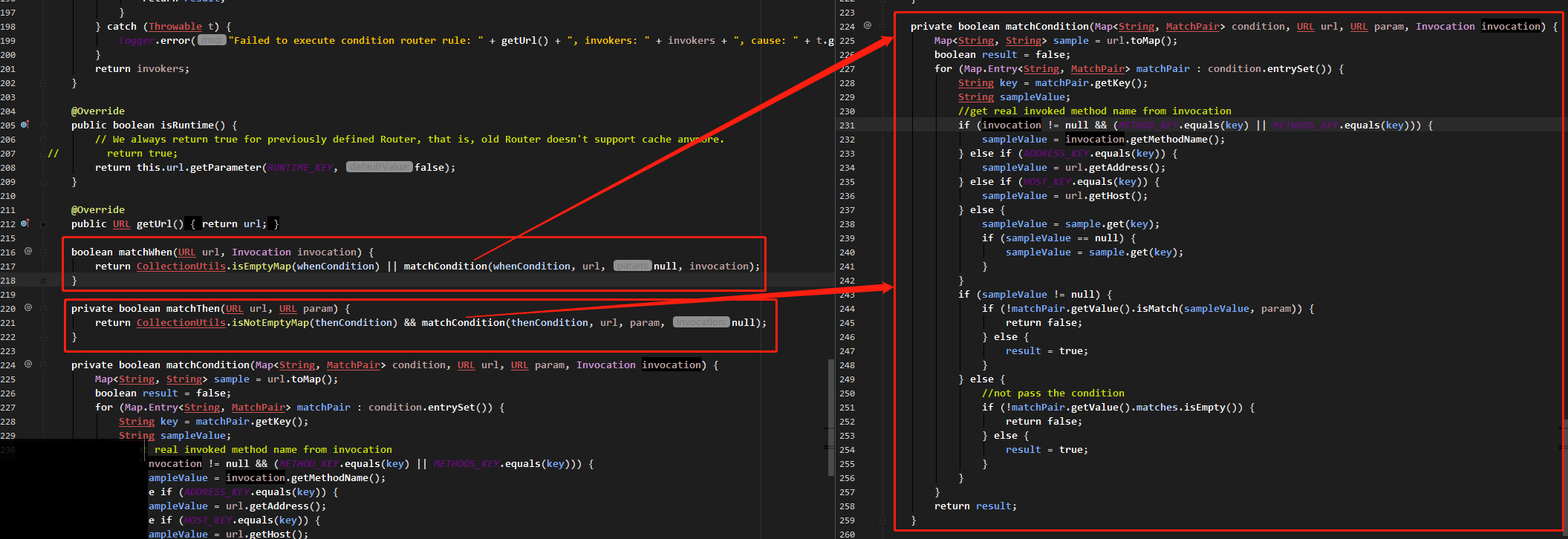This screenshot has width=1568, height=539.
Task: Click line number 231 in the right gutter
Action: [x=847, y=125]
